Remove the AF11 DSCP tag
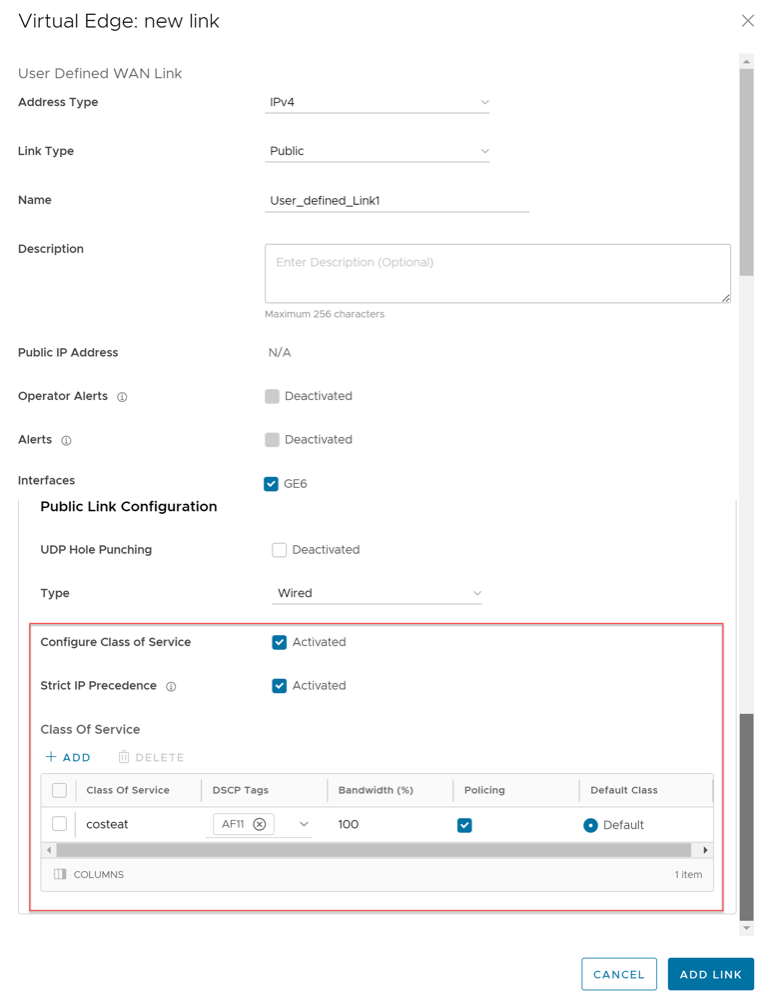Screen dimensions: 760x999 (x=259, y=825)
